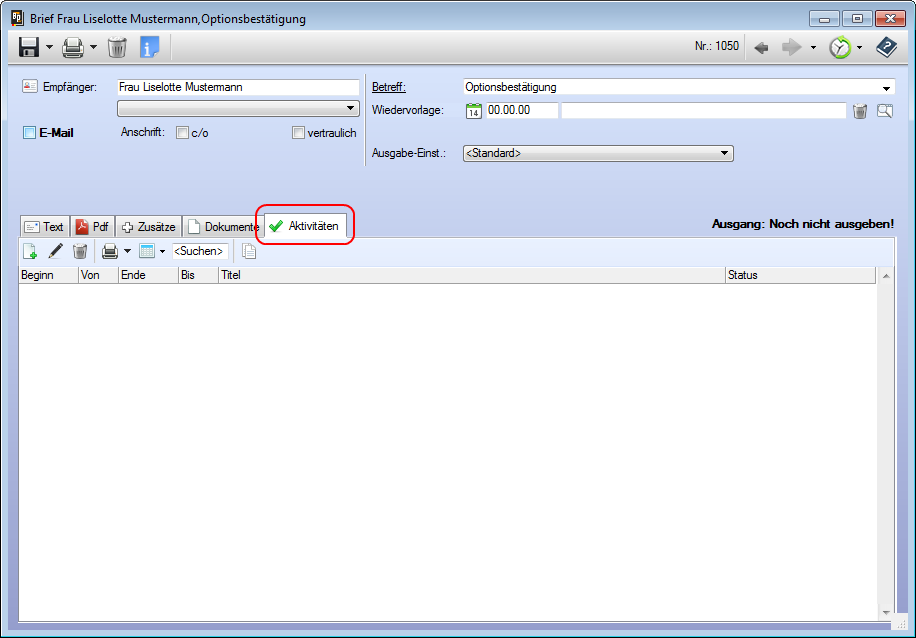This screenshot has height=638, width=916.
Task: Click the printer icon in top toolbar
Action: coord(73,47)
